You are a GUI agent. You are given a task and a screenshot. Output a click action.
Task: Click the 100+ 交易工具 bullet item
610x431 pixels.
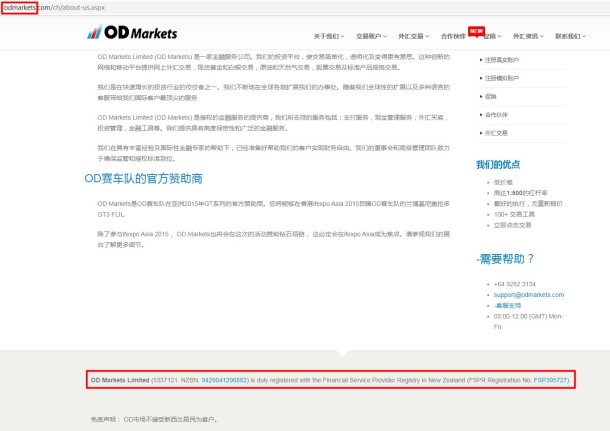pos(514,214)
